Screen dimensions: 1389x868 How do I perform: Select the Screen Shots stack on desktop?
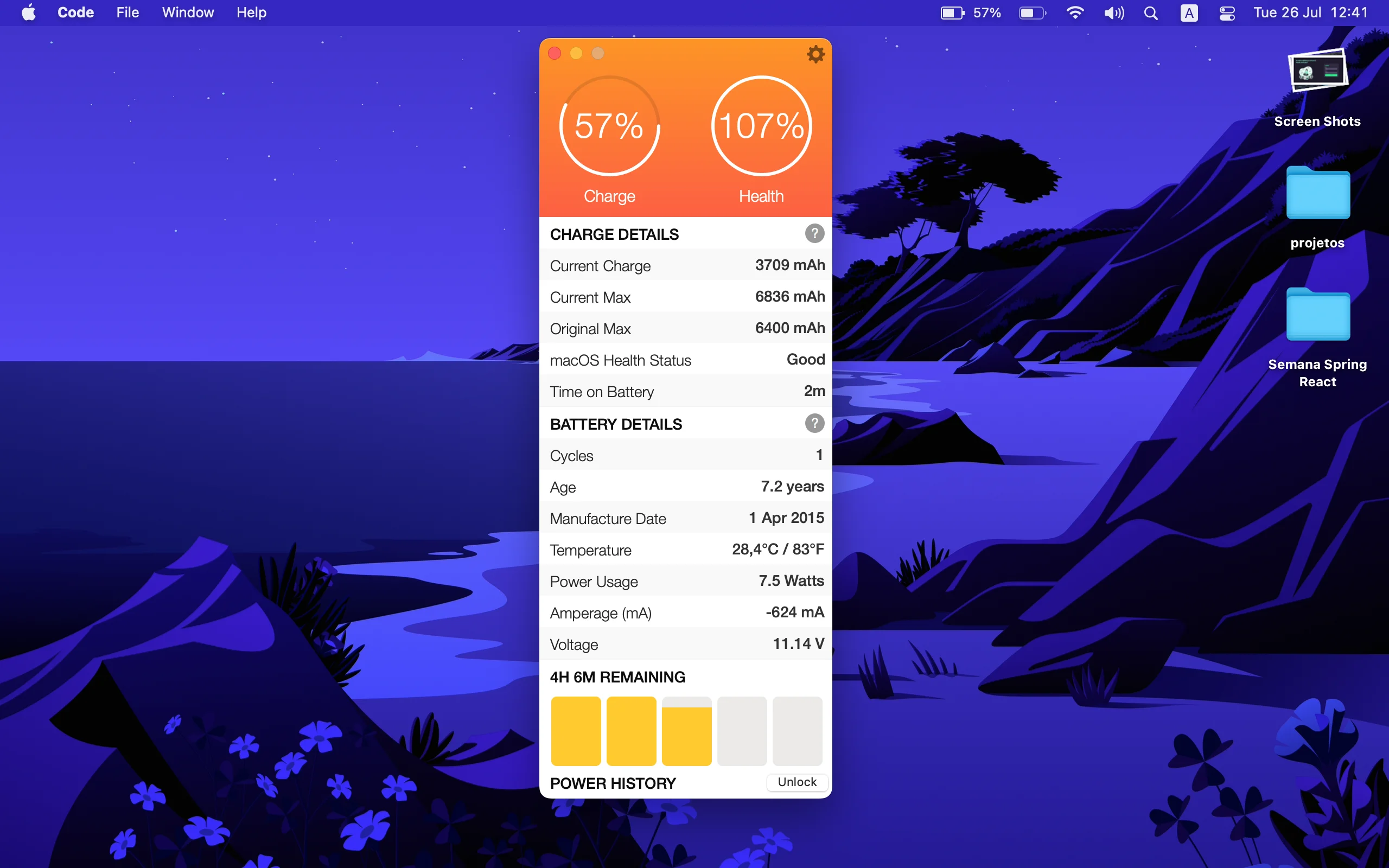click(1317, 72)
